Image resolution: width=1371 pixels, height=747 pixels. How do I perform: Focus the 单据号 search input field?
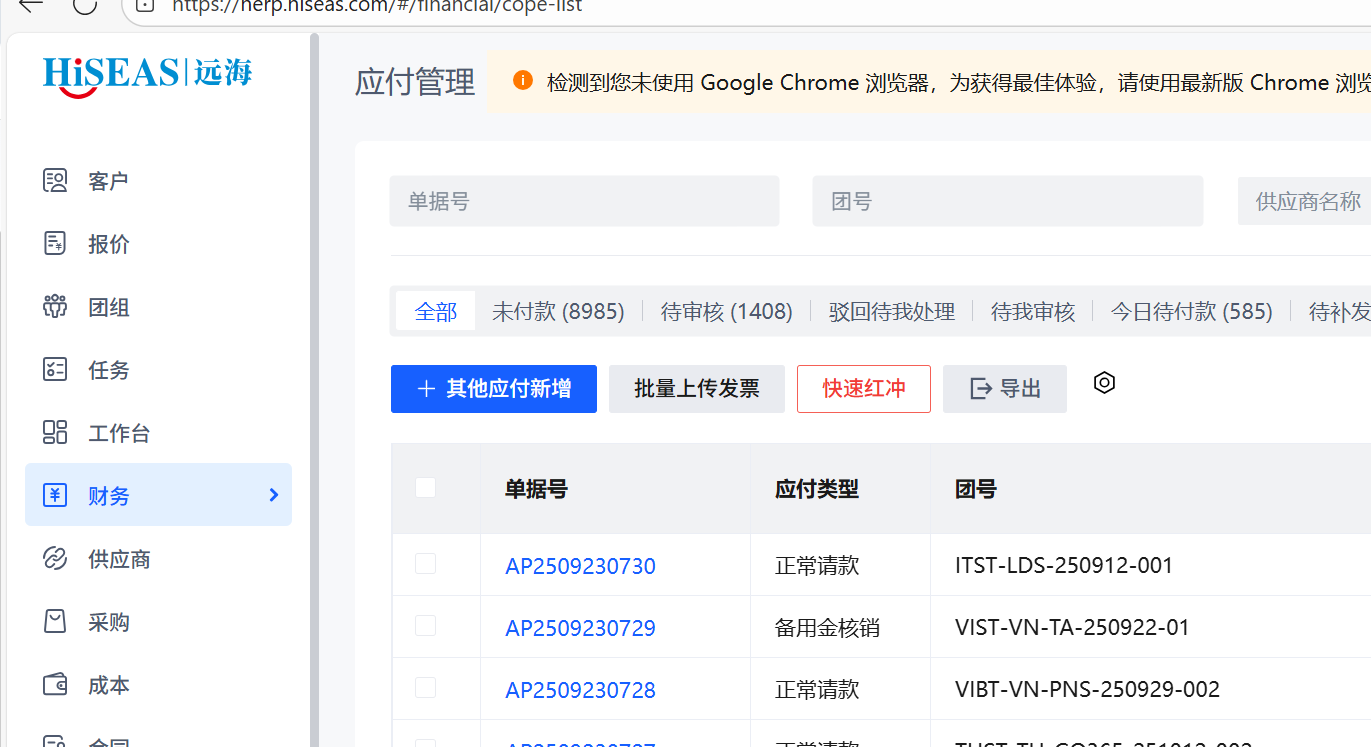point(584,201)
